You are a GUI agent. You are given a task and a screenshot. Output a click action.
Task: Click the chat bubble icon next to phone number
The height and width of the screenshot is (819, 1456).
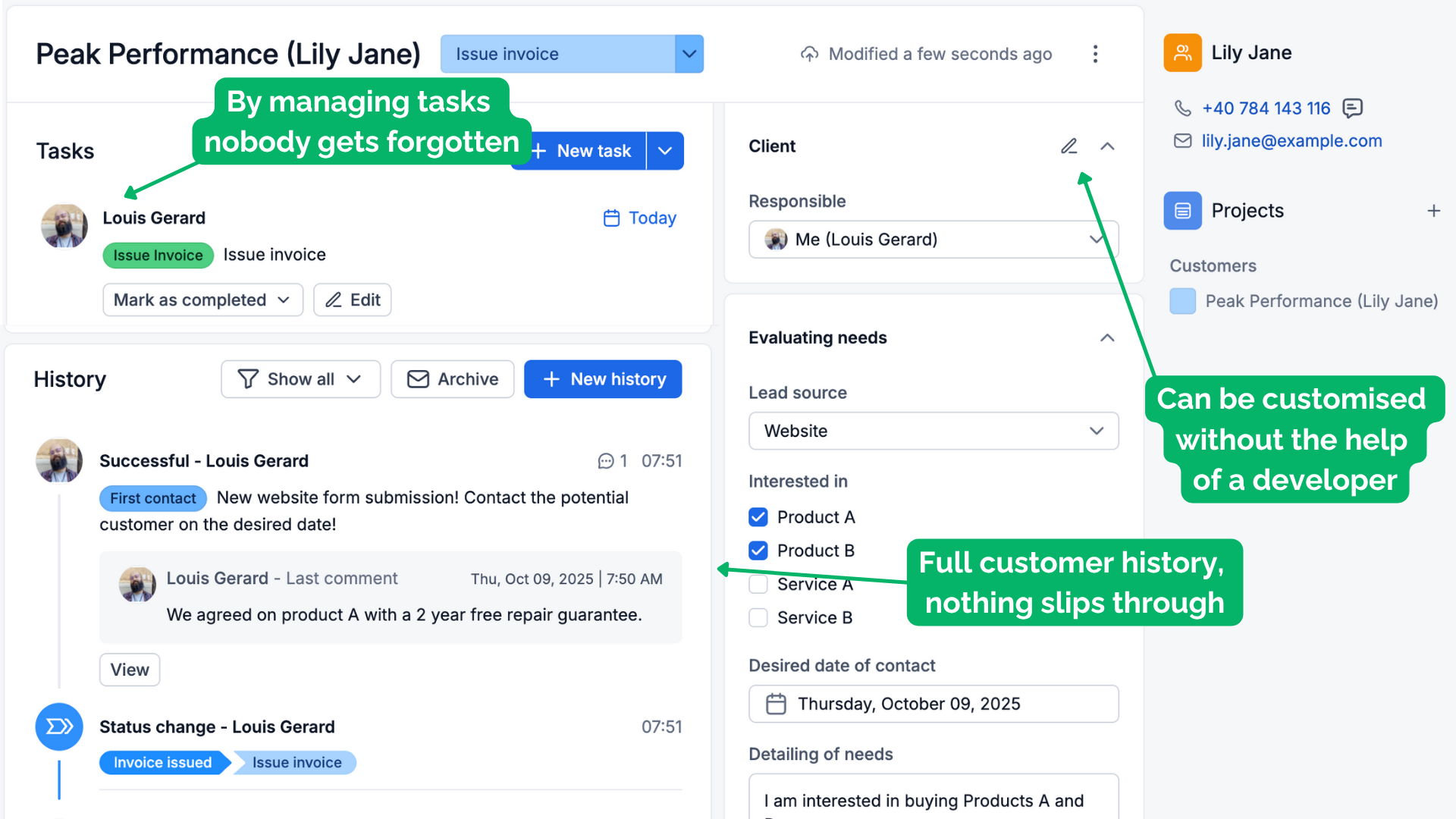(x=1353, y=108)
